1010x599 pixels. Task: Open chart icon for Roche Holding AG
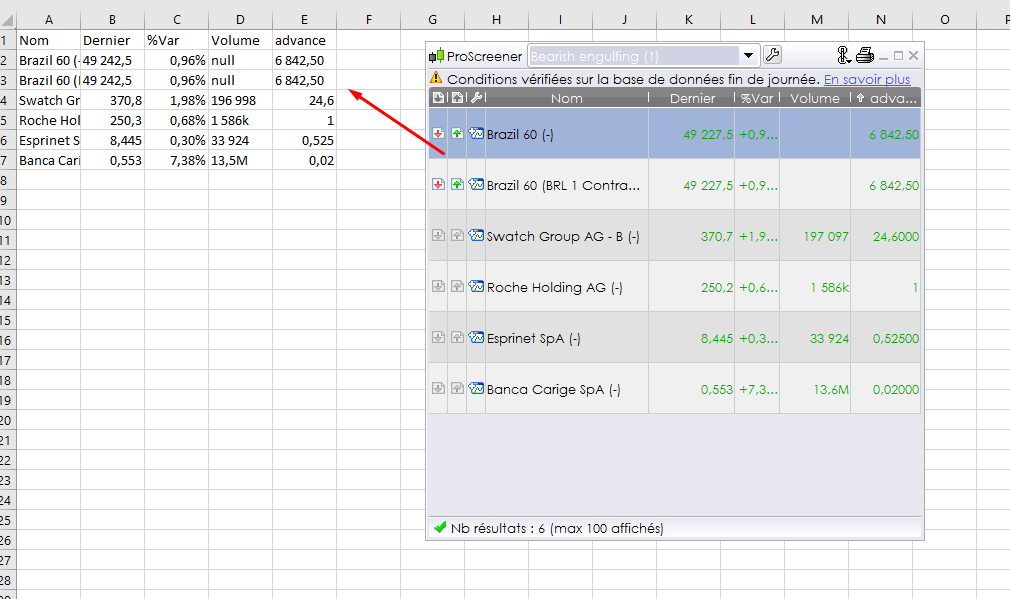pyautogui.click(x=476, y=286)
